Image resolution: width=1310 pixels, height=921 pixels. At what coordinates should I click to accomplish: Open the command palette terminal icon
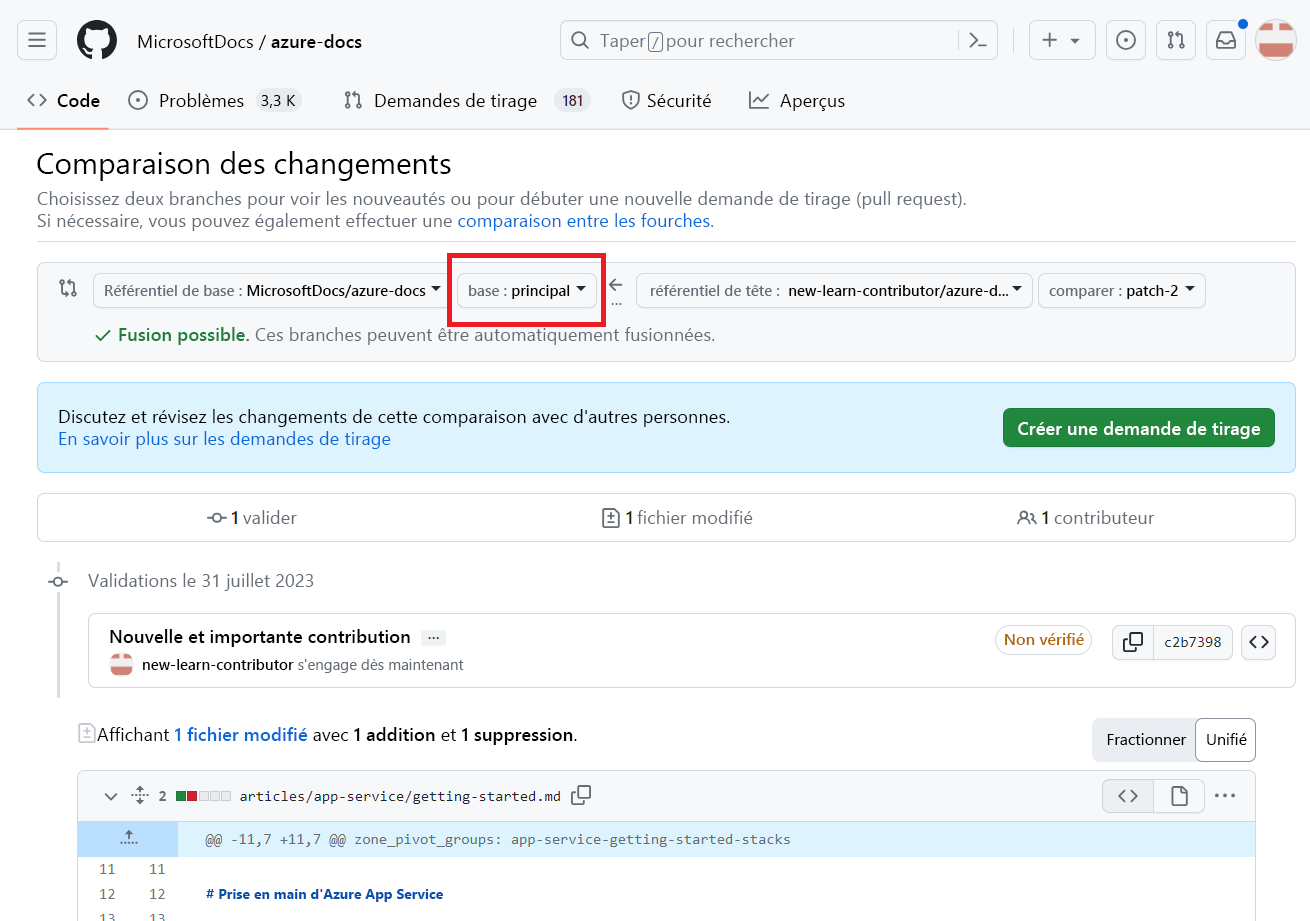click(x=978, y=40)
